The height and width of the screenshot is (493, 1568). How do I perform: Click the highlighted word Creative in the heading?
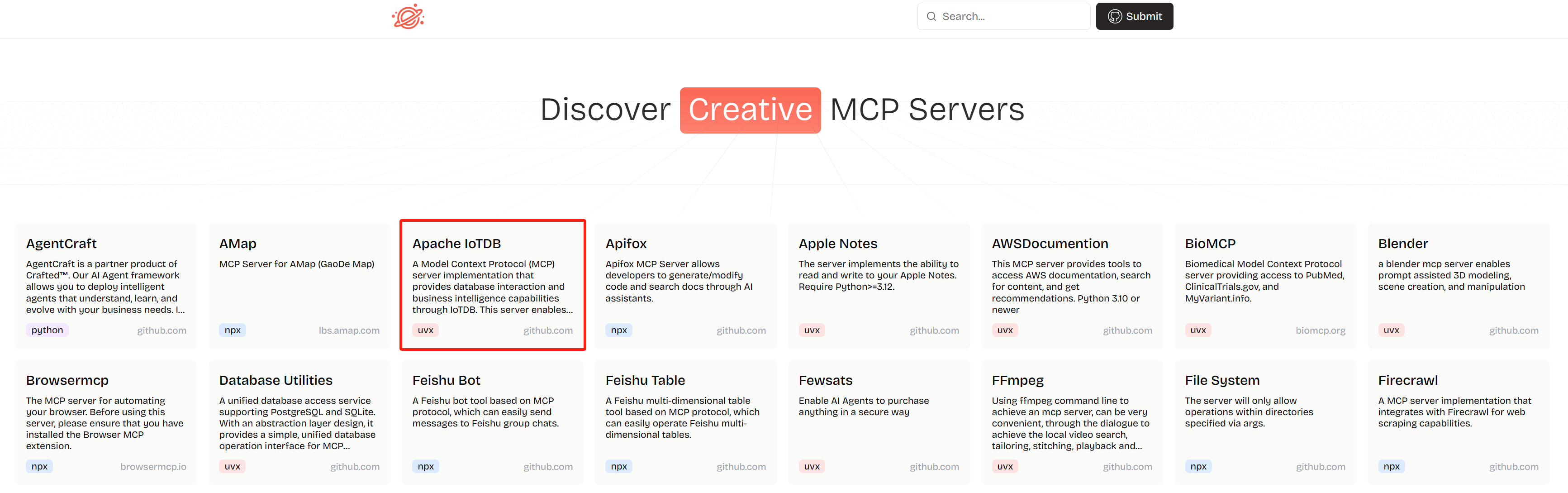[x=750, y=110]
